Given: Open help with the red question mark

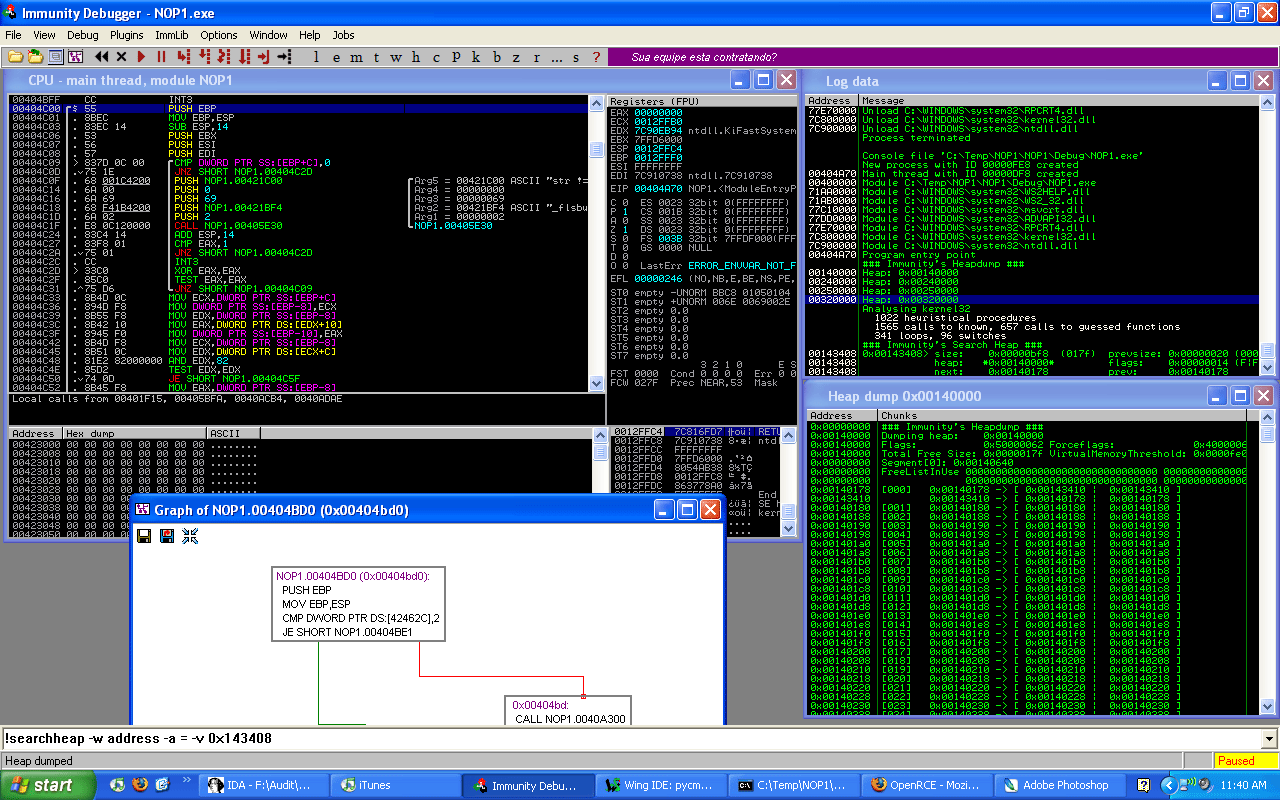Looking at the screenshot, I should pyautogui.click(x=596, y=57).
